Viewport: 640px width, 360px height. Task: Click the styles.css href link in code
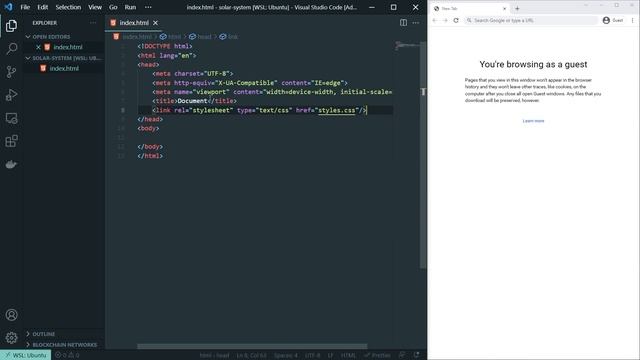(336, 110)
